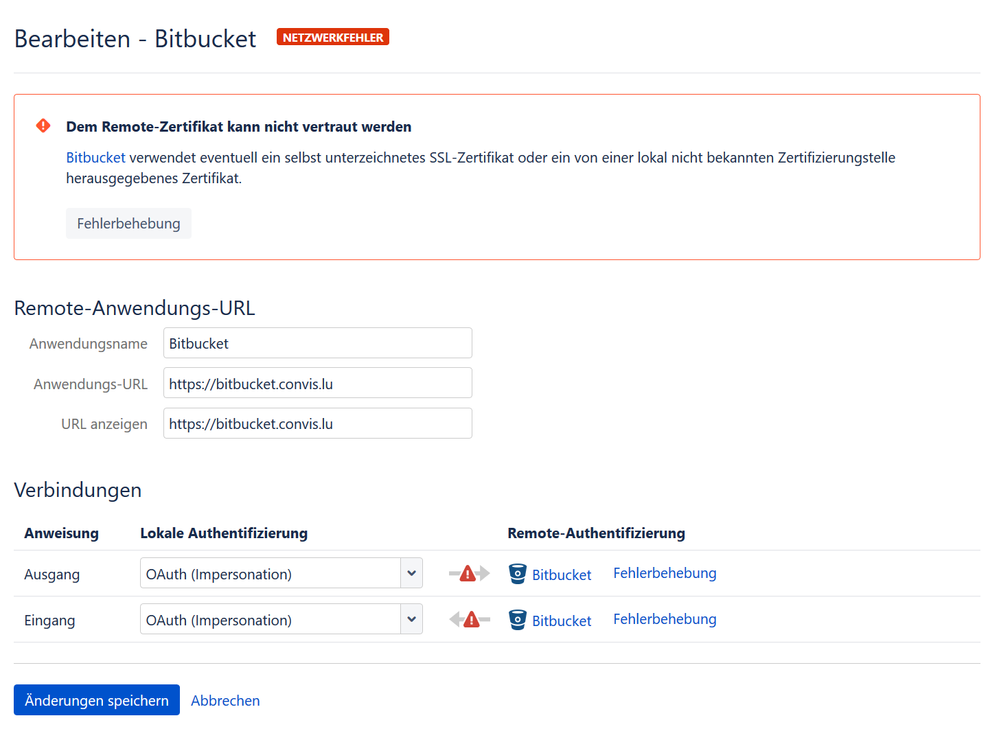This screenshot has width=999, height=733.
Task: Click the 'Verbindungen' section heading
Action: click(78, 490)
